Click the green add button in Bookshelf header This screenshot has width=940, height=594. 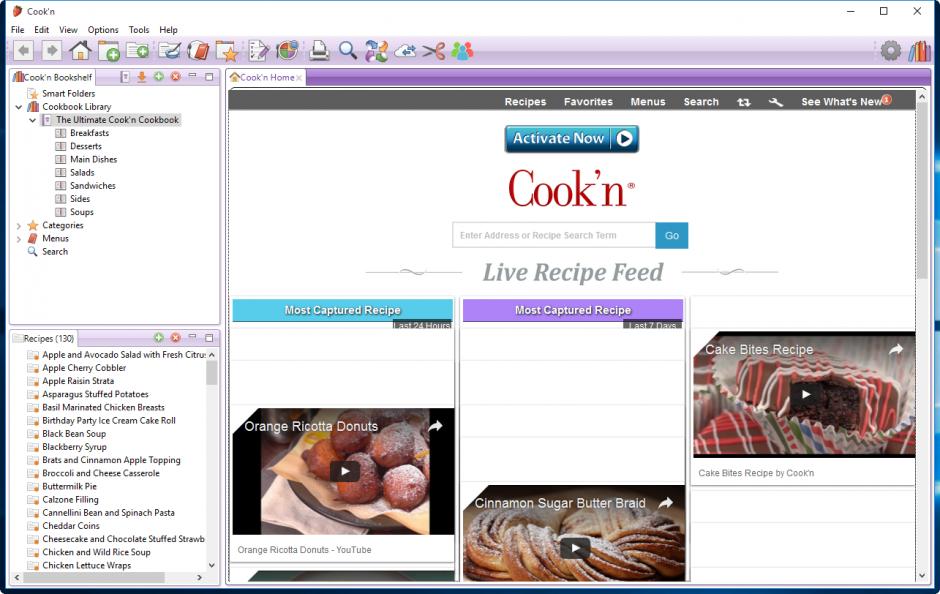click(158, 77)
